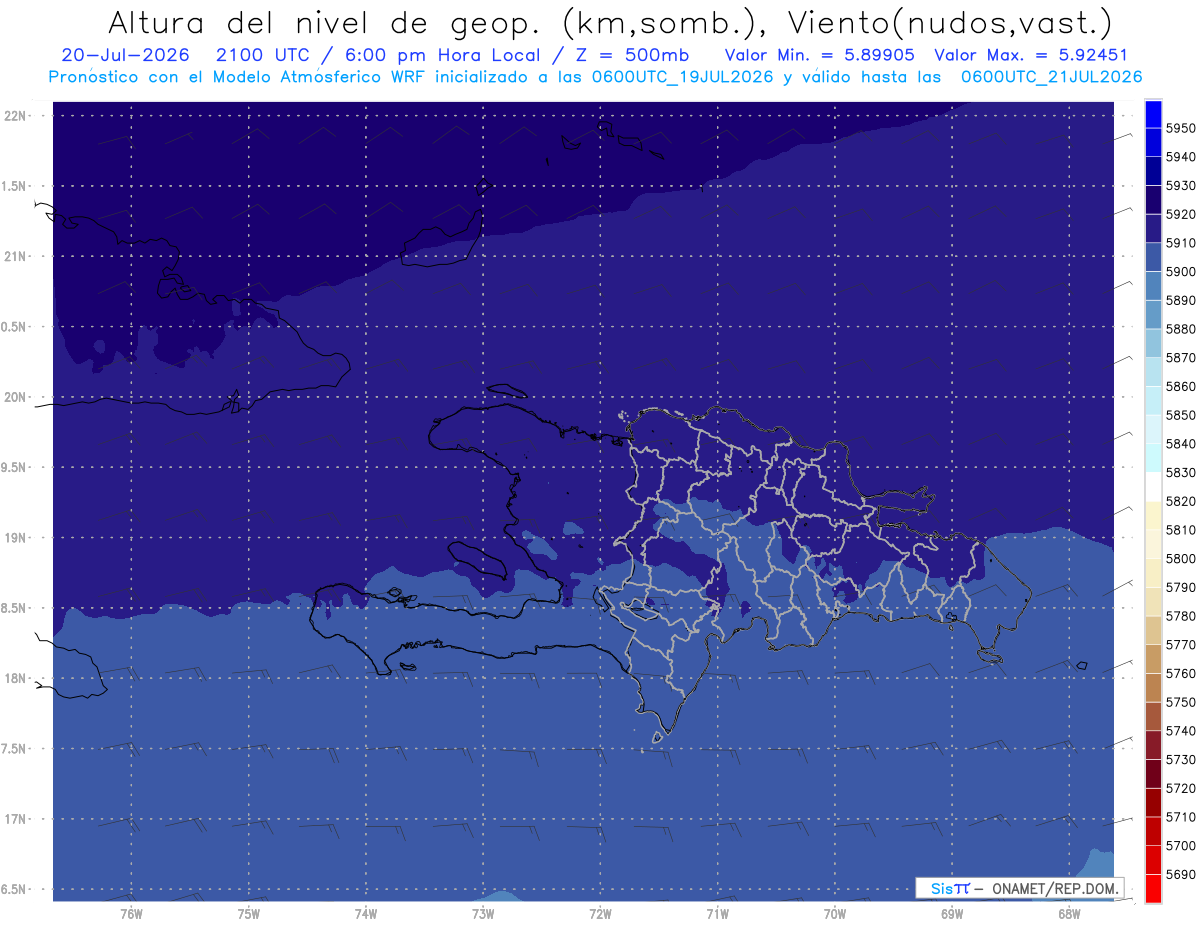Click the '5700' color bar value
This screenshot has width=1200, height=927.
coord(1180,846)
